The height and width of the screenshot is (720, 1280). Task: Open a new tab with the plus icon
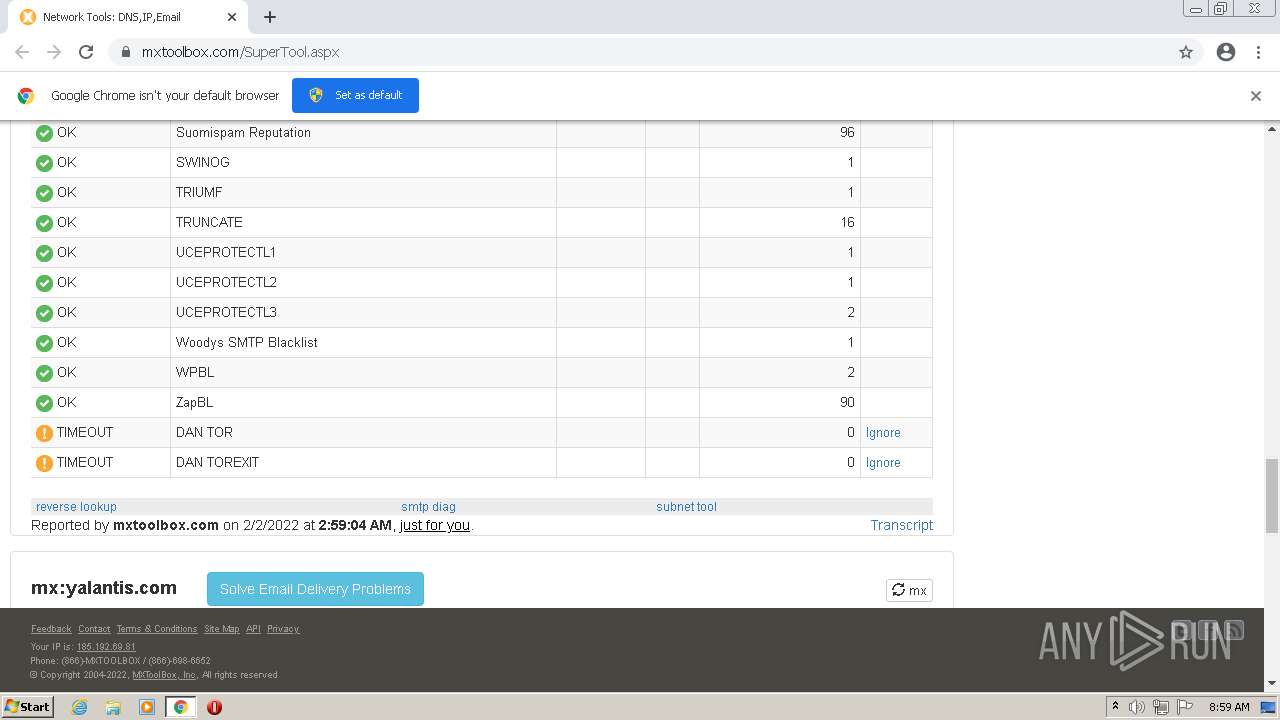270,17
